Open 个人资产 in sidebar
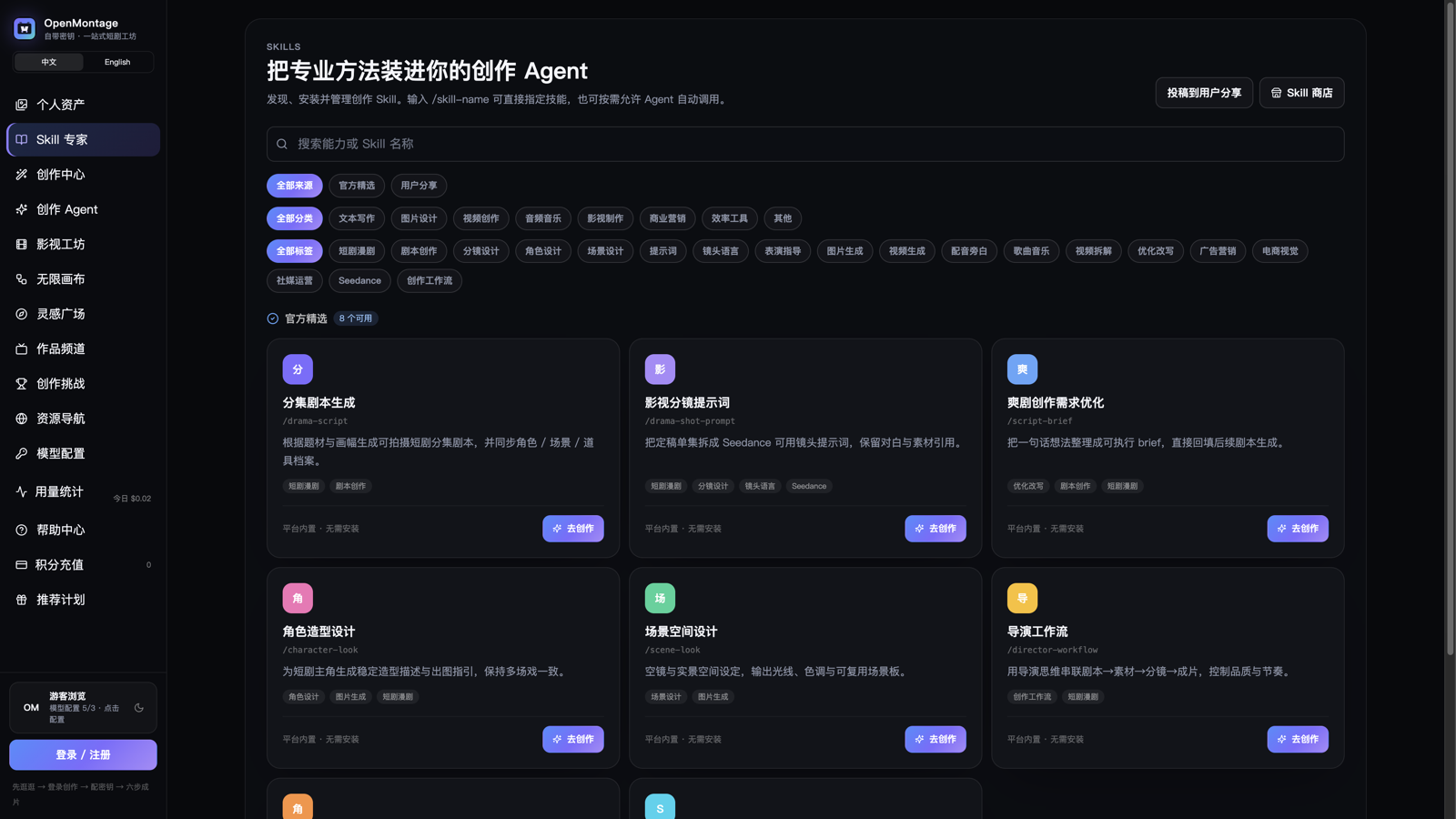 [x=83, y=105]
